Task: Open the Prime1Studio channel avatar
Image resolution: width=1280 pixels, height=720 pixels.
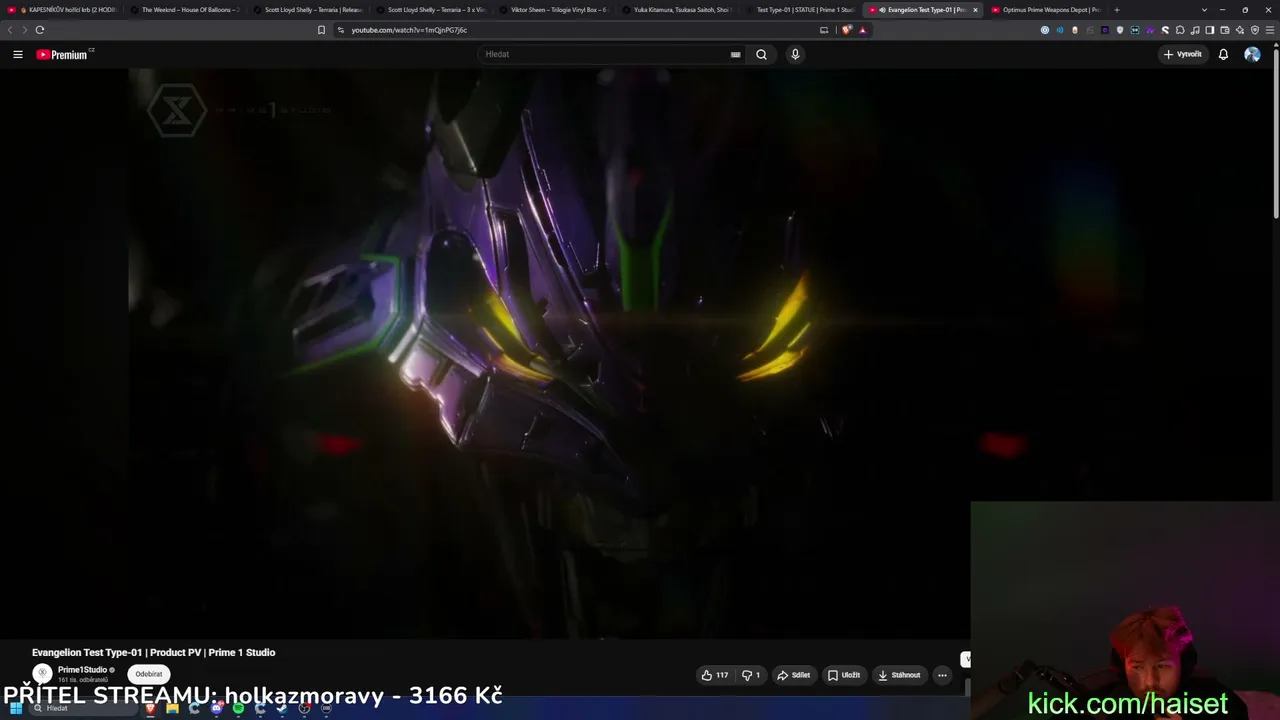Action: (x=42, y=674)
